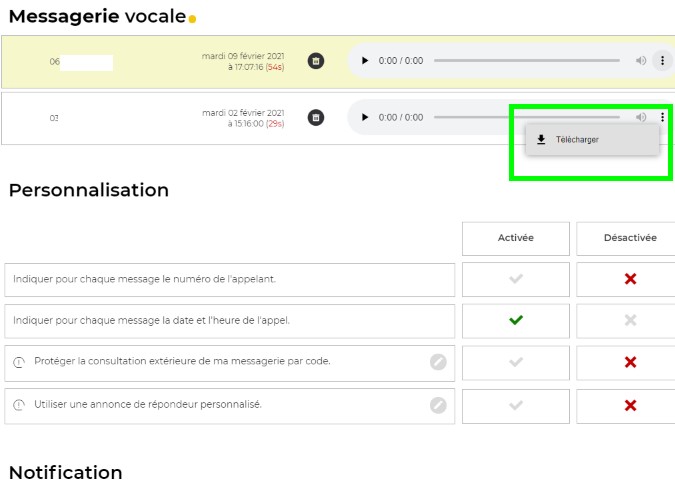Click the date mardi 02 février 2021
Viewport: 675px width, 489px height.
243,113
